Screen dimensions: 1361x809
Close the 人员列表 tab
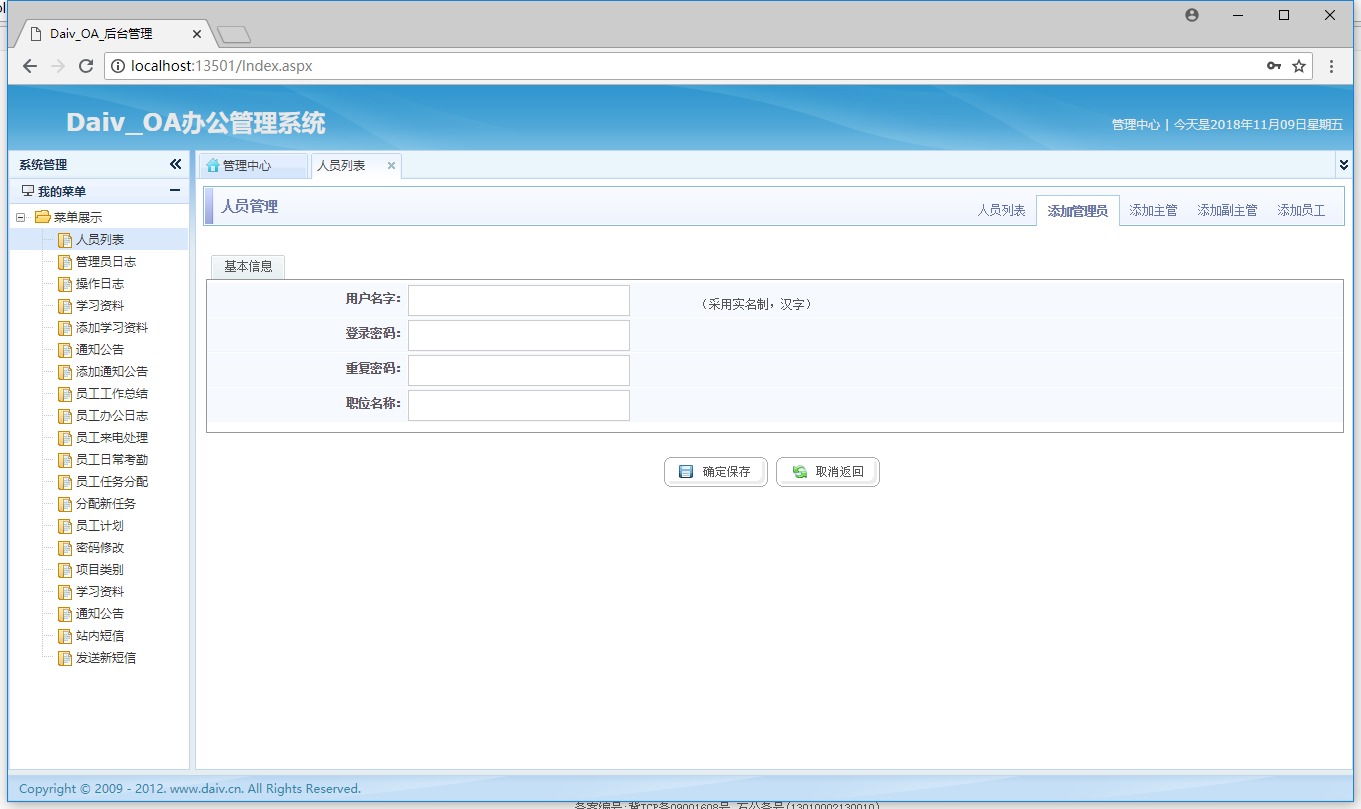[391, 165]
